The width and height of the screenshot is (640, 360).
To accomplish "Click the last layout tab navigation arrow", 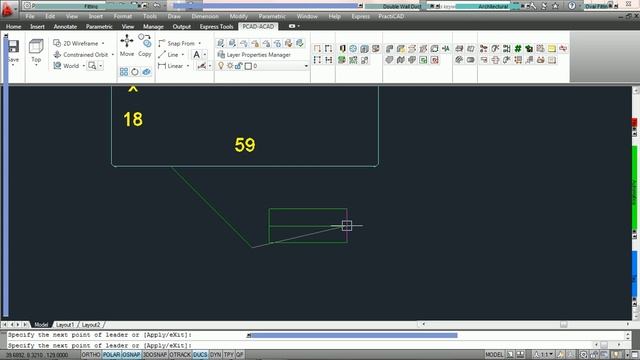I will [x=25, y=325].
